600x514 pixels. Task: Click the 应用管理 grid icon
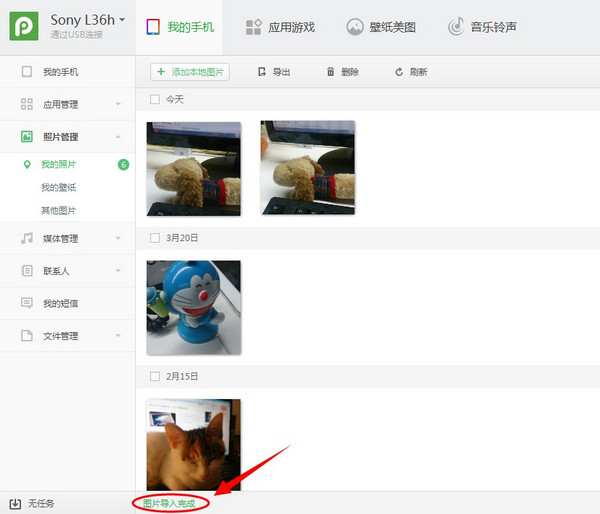27,104
